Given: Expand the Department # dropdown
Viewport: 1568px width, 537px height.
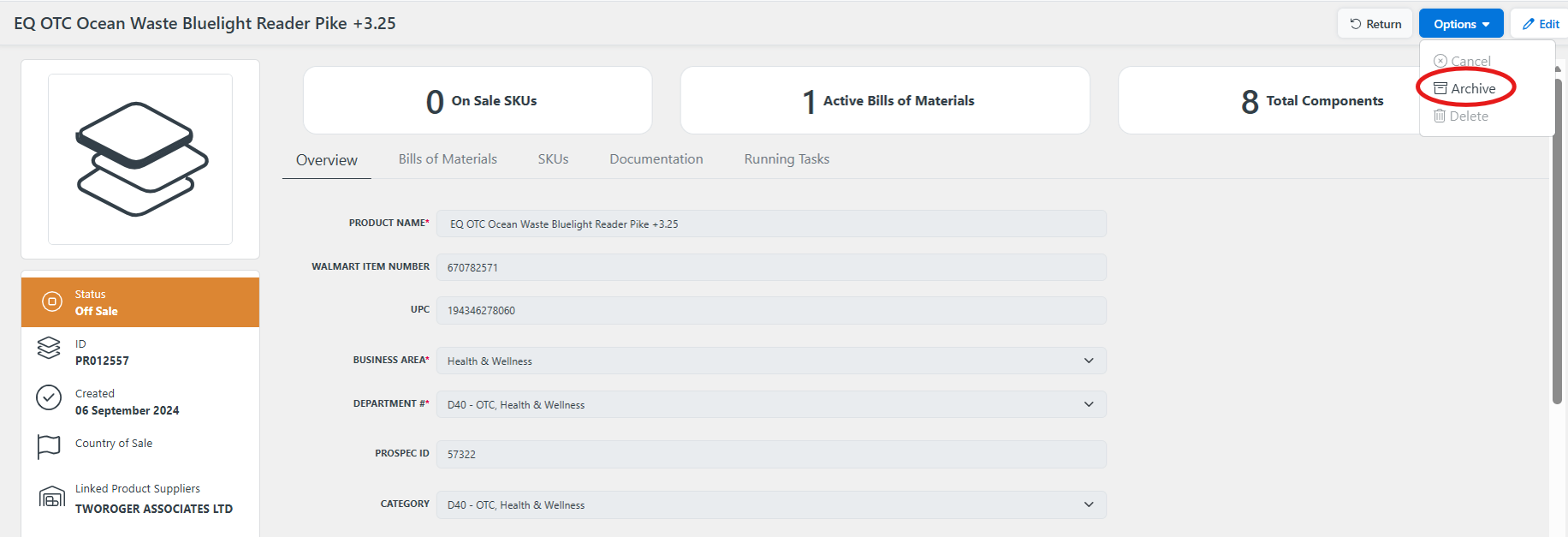Looking at the screenshot, I should [x=771, y=404].
